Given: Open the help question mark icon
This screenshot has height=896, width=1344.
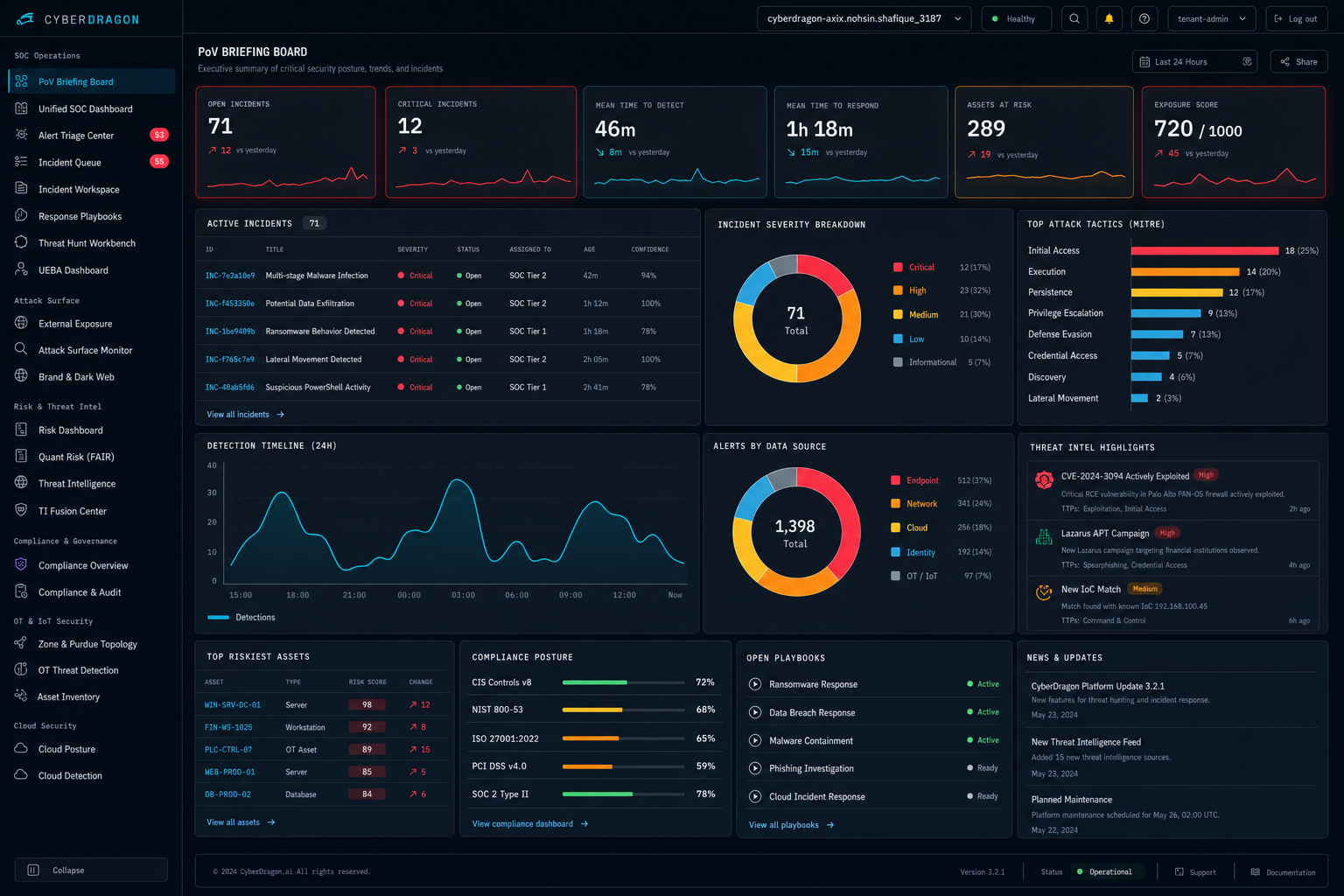Looking at the screenshot, I should (1144, 18).
